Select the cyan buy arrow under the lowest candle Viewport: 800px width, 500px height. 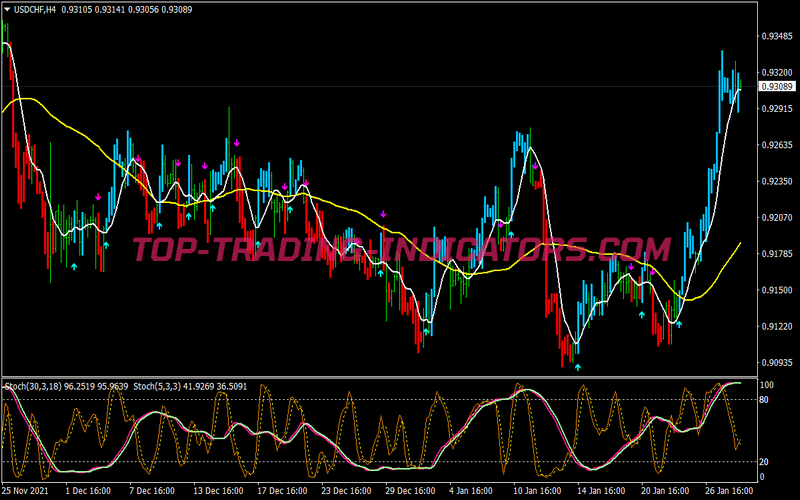(578, 367)
